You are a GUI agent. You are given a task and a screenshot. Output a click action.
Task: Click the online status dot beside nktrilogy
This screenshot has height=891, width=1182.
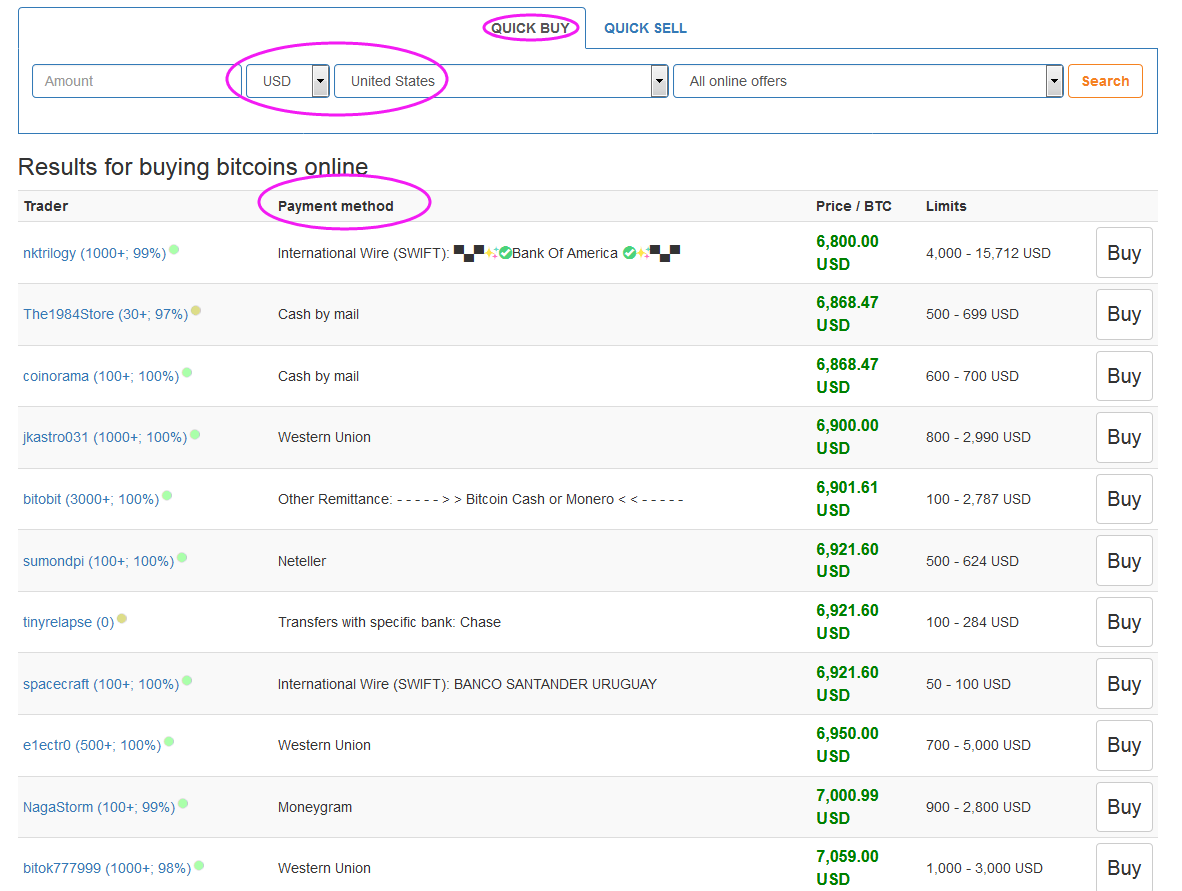click(x=174, y=250)
